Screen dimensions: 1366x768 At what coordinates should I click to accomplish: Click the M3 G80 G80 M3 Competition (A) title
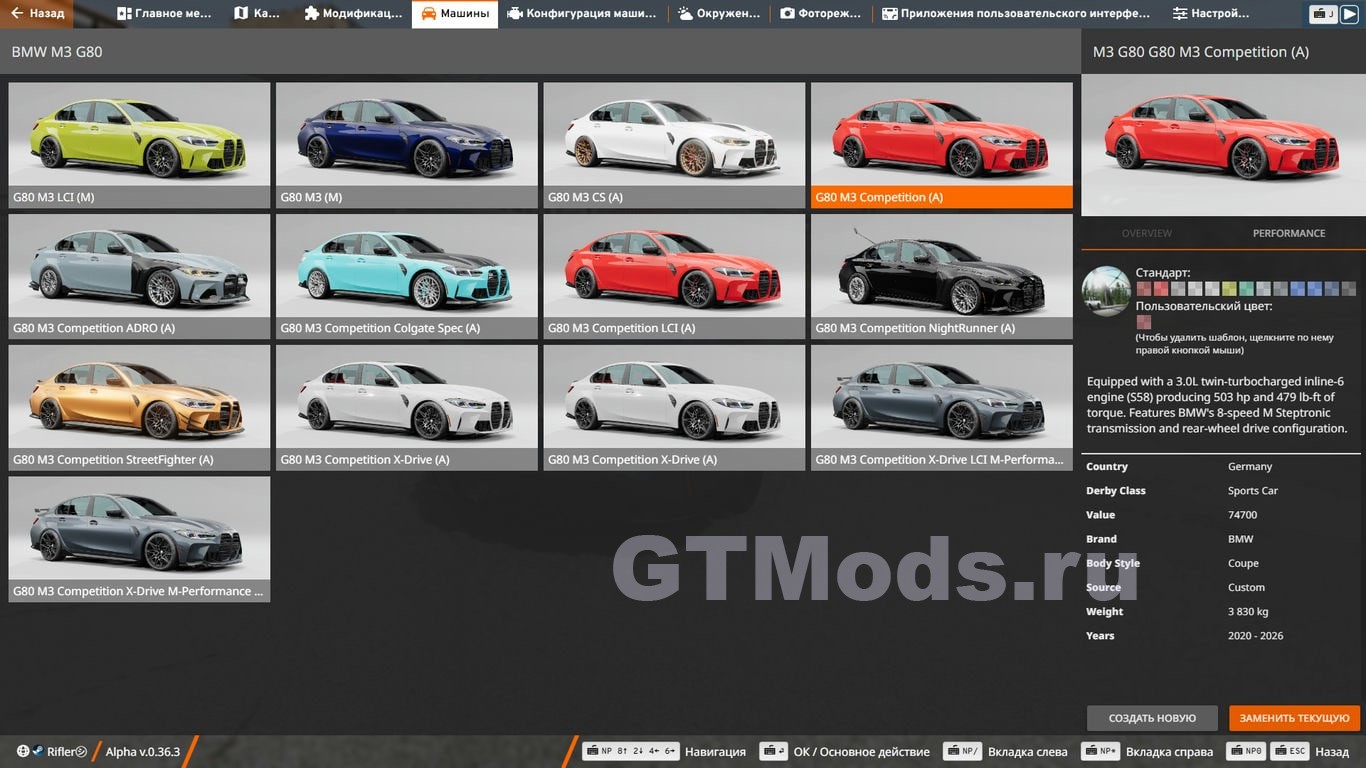[1200, 52]
